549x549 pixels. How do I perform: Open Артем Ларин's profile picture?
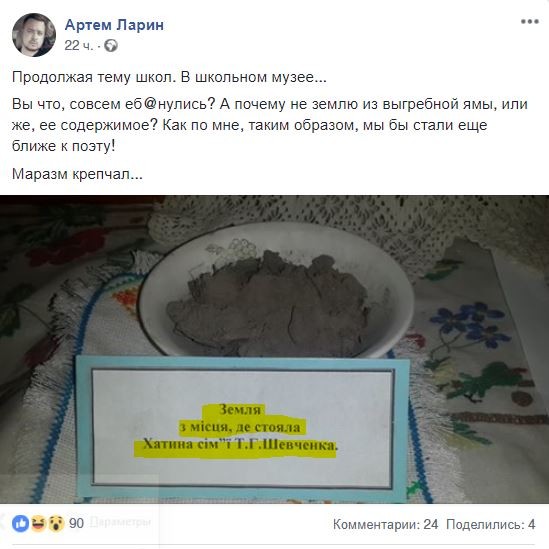tap(34, 35)
